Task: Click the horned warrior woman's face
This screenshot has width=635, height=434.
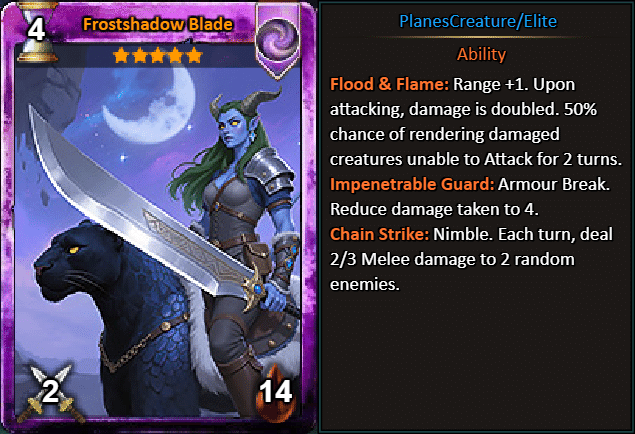Action: (x=229, y=130)
